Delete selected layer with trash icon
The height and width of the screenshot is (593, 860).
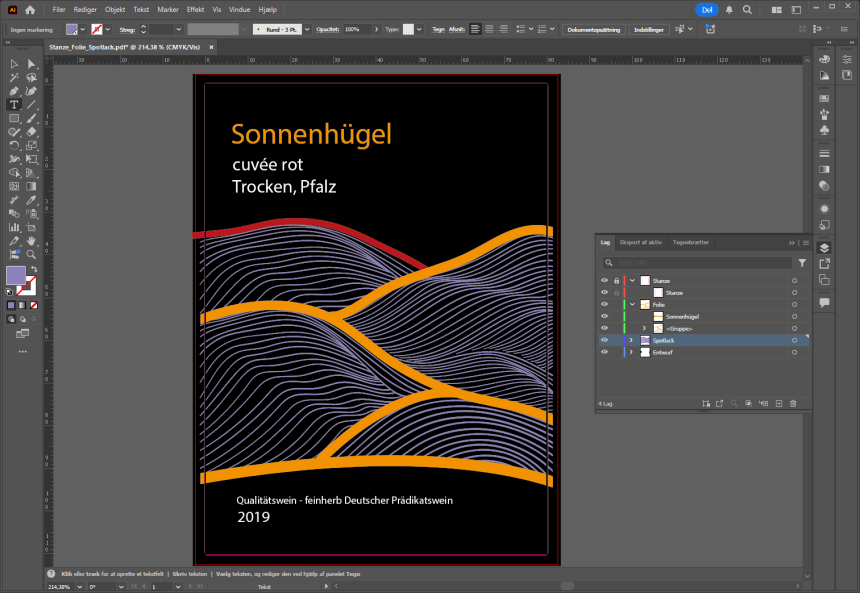[793, 404]
